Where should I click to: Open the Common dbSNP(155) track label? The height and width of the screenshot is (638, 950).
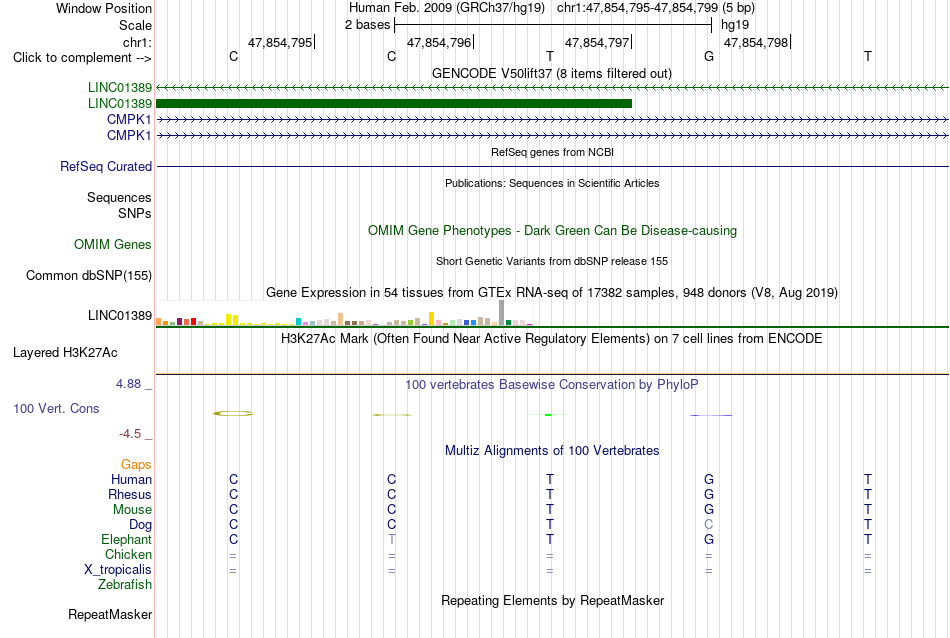tap(88, 276)
